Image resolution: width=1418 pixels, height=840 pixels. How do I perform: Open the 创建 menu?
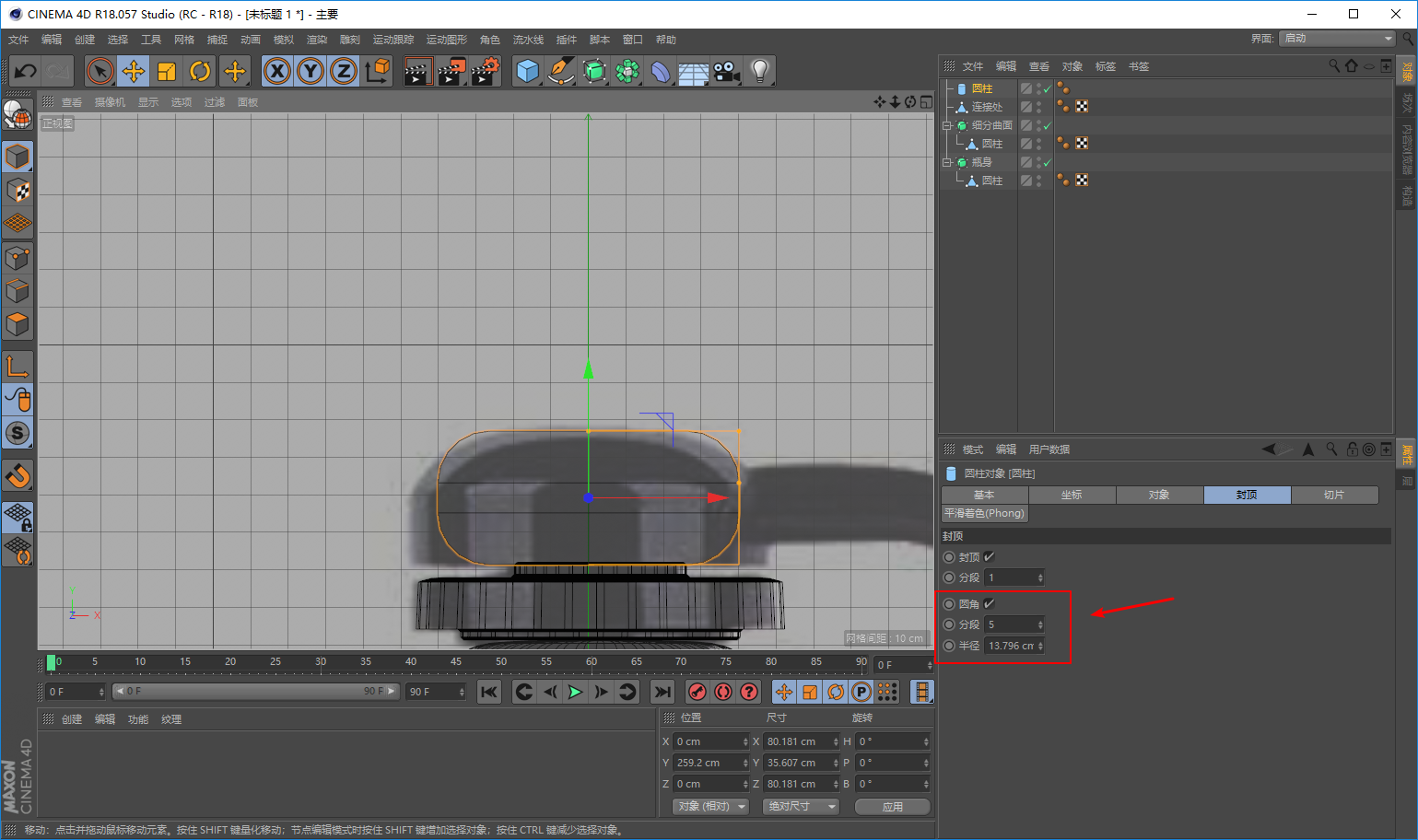85,40
